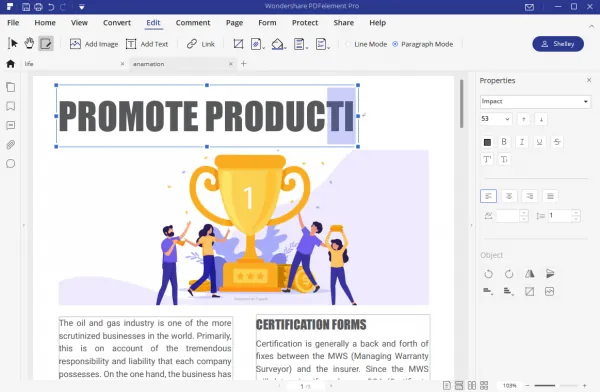
Task: Toggle Italic formatting
Action: tap(522, 142)
